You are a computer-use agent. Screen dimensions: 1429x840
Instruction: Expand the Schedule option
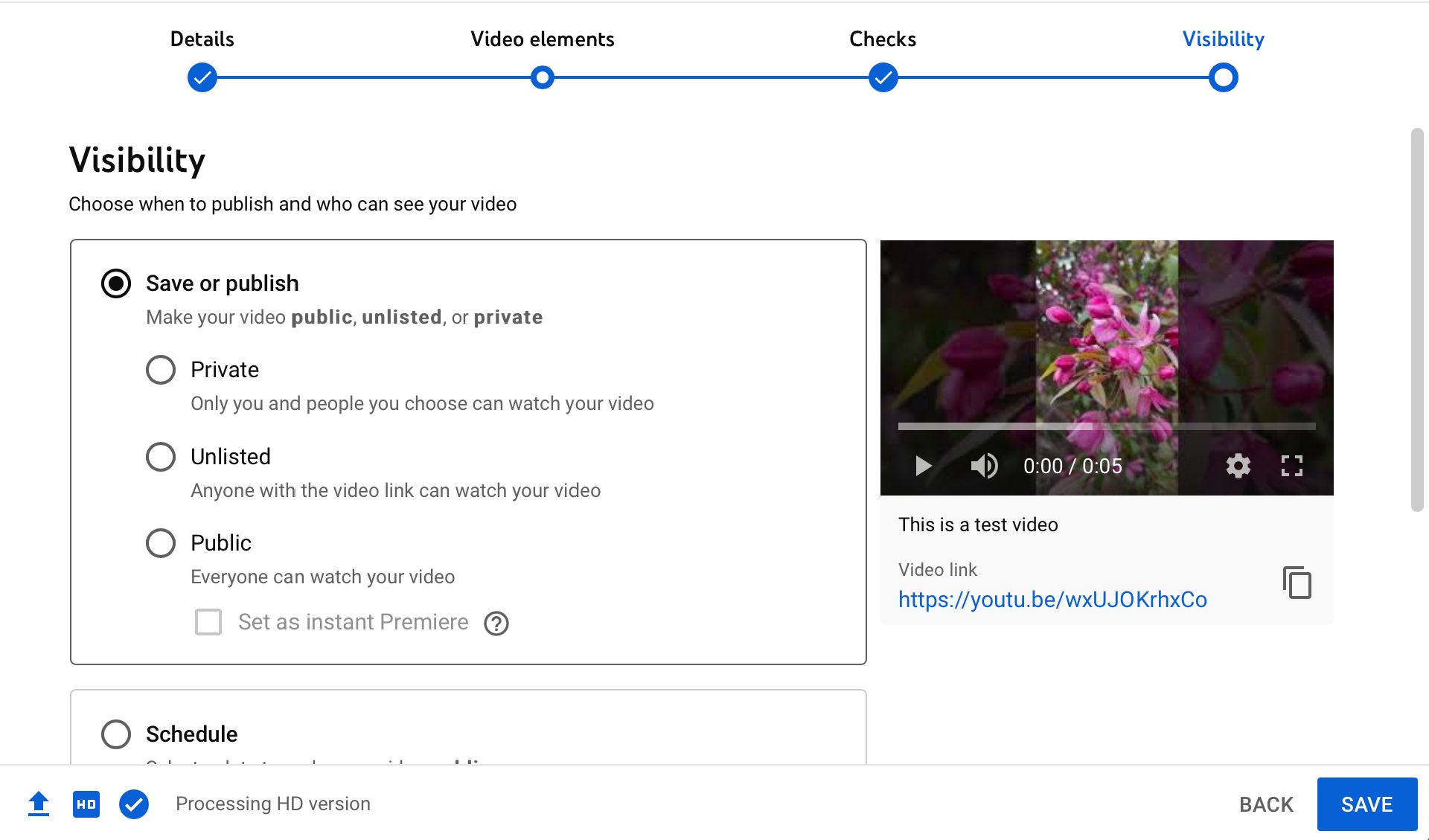[x=116, y=734]
